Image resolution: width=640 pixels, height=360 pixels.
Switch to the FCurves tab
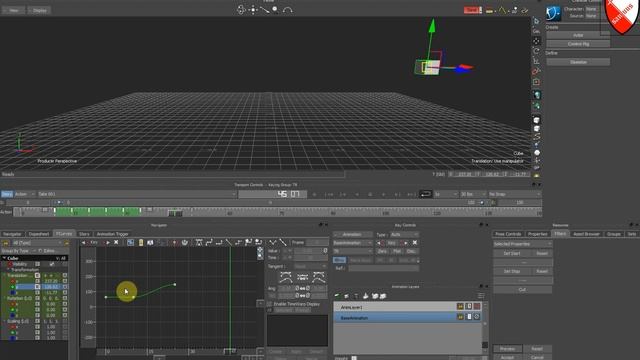point(64,234)
